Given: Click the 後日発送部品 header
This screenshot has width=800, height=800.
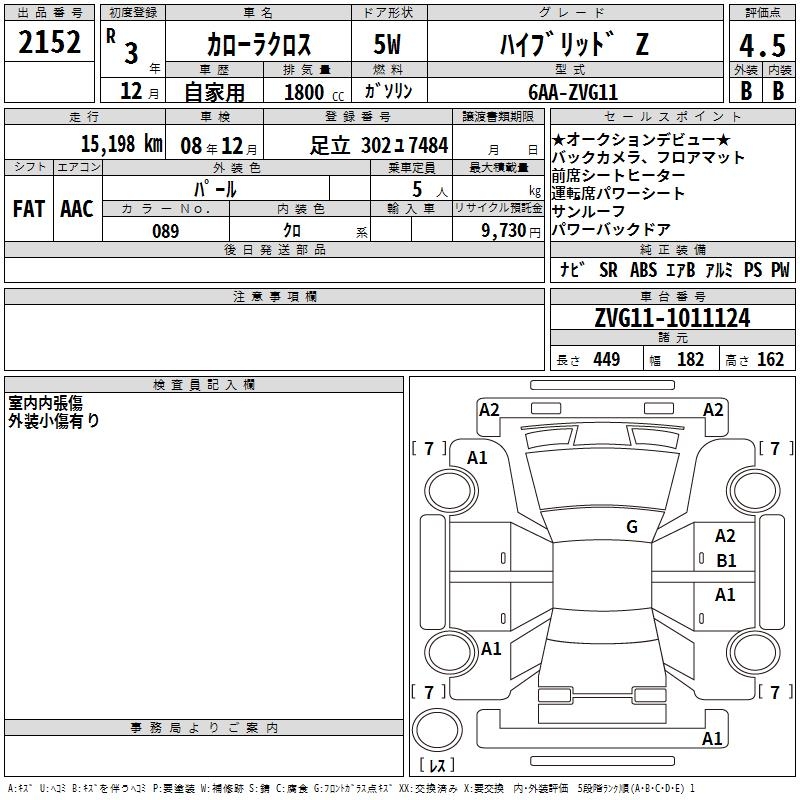Looking at the screenshot, I should [x=274, y=249].
